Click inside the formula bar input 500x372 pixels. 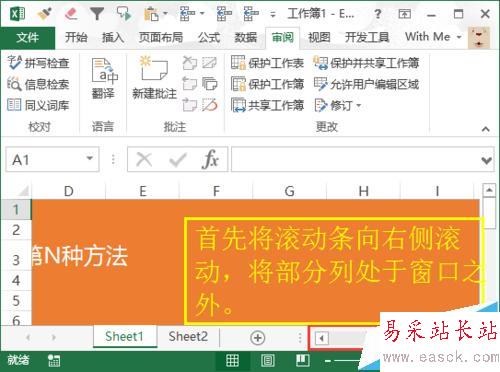pos(356,160)
